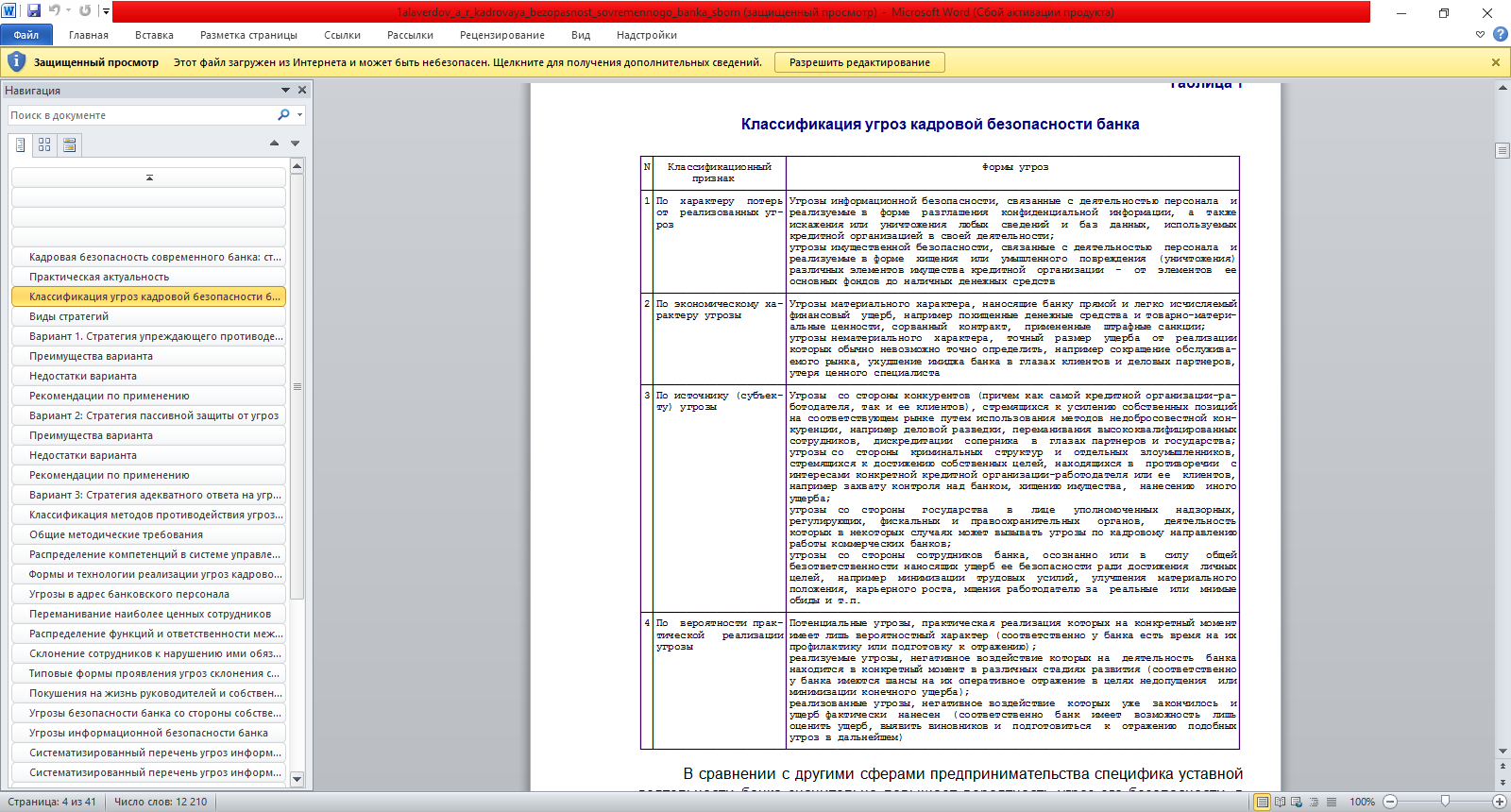This screenshot has width=1511, height=812.
Task: Go to heading Общие методические требования
Action: (x=148, y=534)
